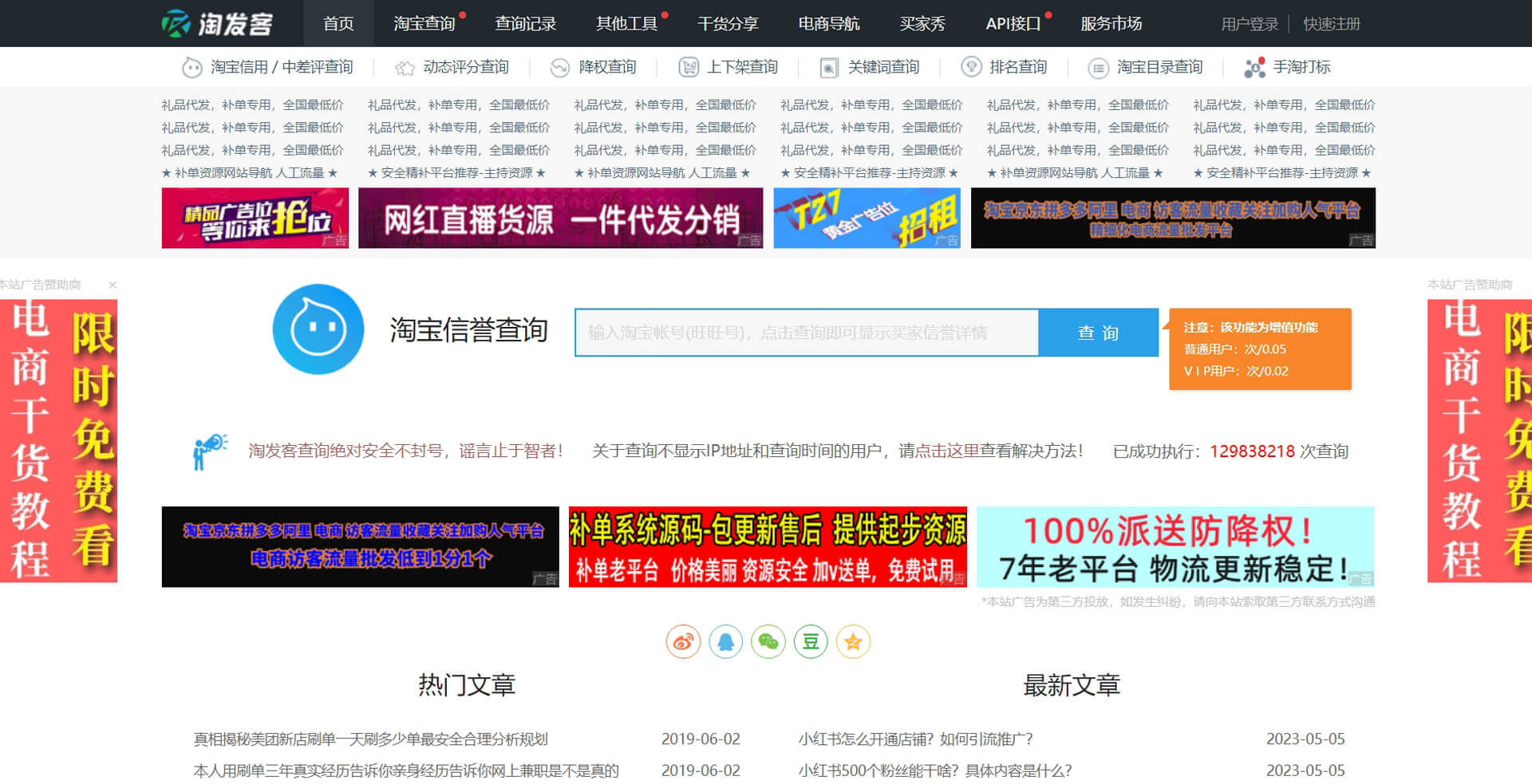1532x784 pixels.
Task: Click the WeChat share icon
Action: tap(768, 641)
